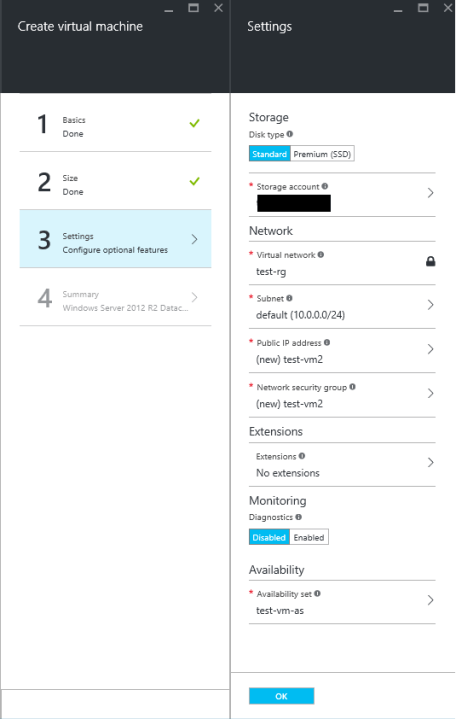Click the No extensions value
Screen dimensions: 456x719
click(x=288, y=473)
